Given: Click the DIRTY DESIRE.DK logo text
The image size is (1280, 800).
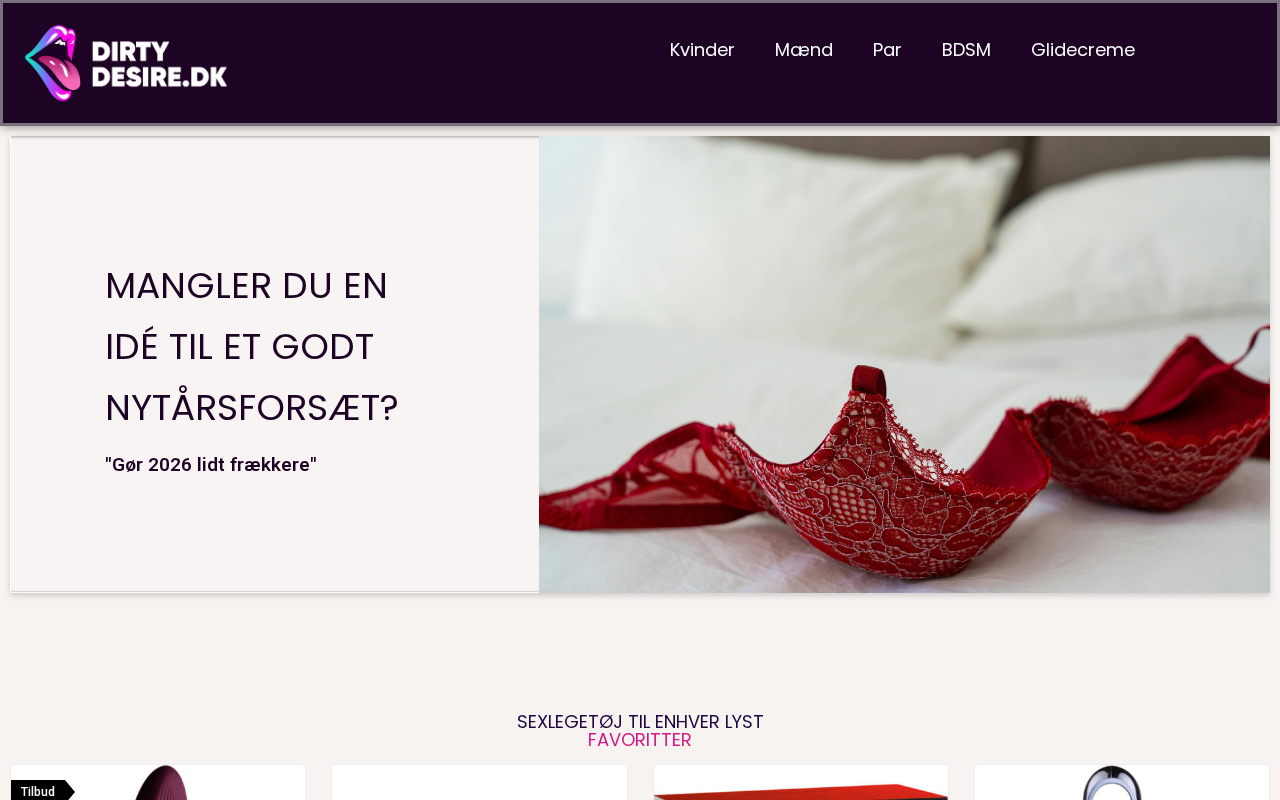Looking at the screenshot, I should coord(159,64).
